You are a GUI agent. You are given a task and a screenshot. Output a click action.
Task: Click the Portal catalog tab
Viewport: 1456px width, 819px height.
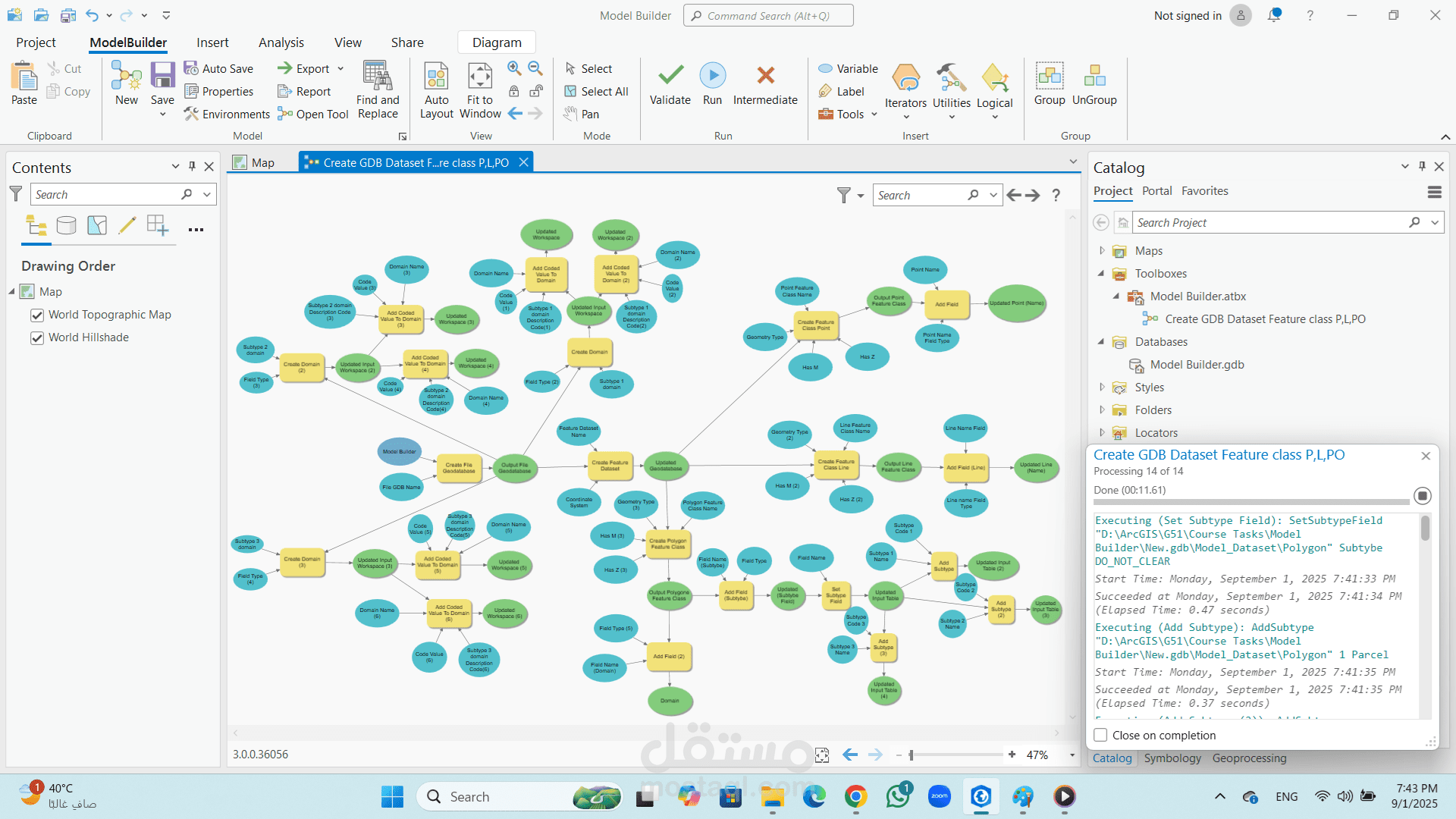(x=1156, y=191)
